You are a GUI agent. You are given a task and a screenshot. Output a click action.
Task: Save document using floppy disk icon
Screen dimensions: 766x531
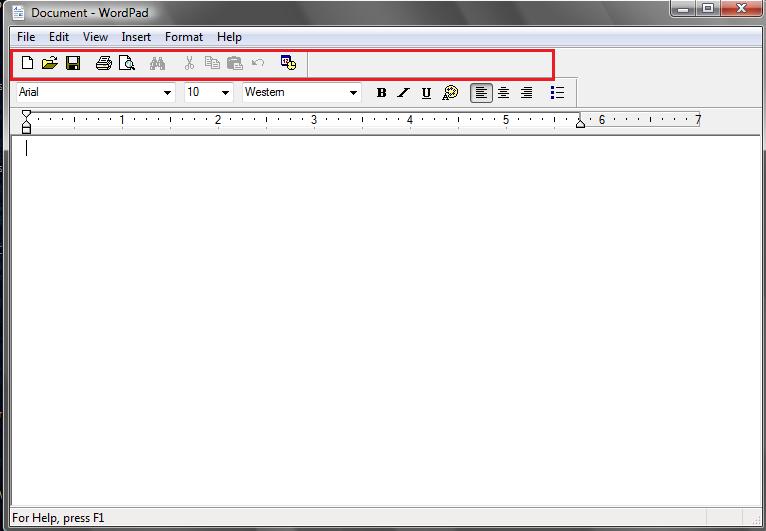[x=73, y=63]
